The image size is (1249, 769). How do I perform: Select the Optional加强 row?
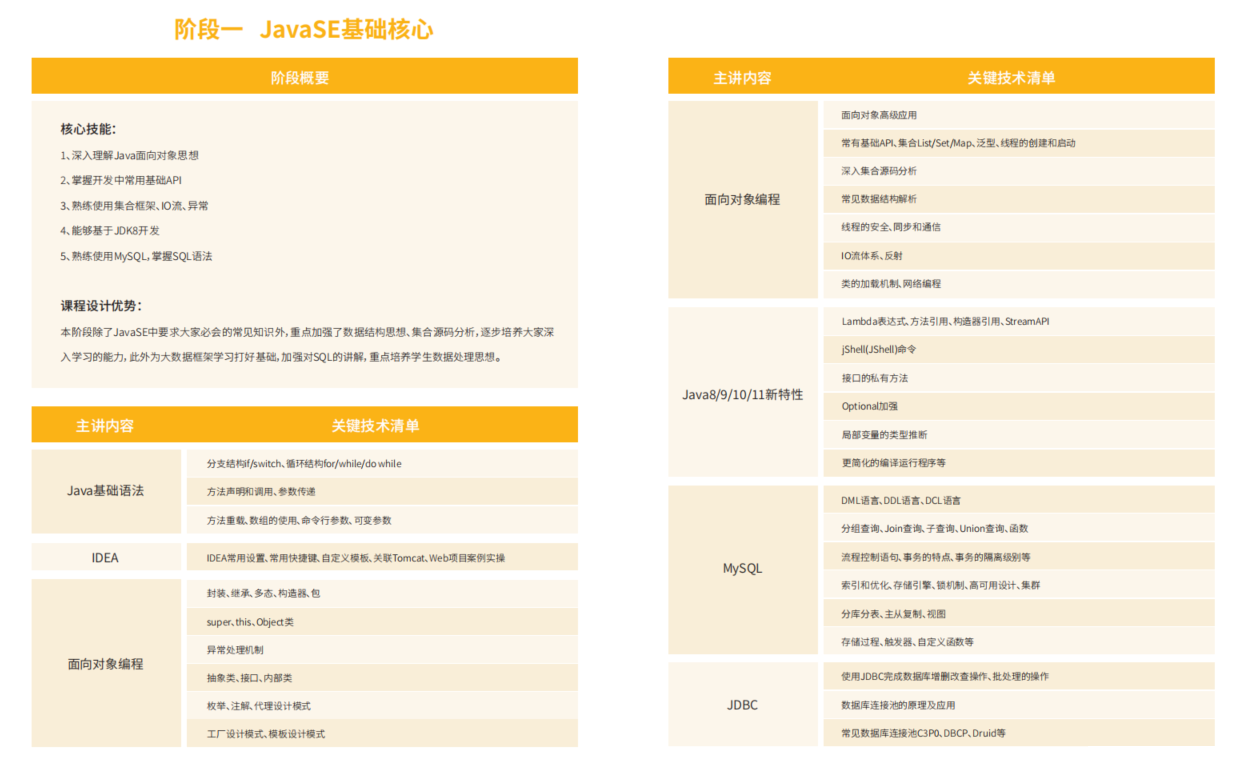pyautogui.click(x=869, y=407)
